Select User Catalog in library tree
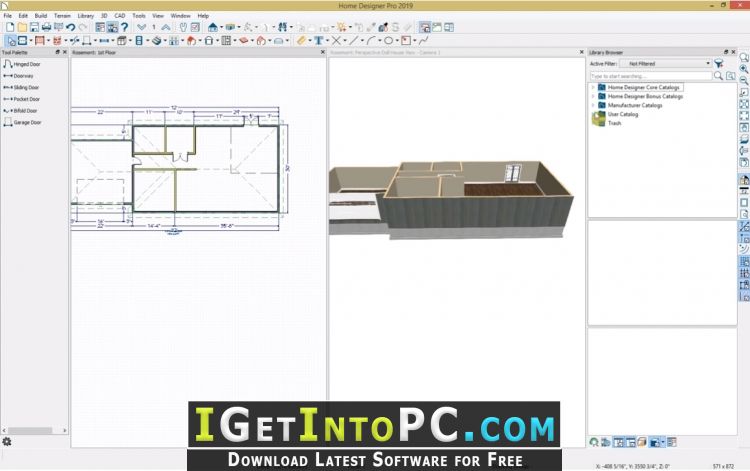The image size is (750, 471). [x=623, y=114]
